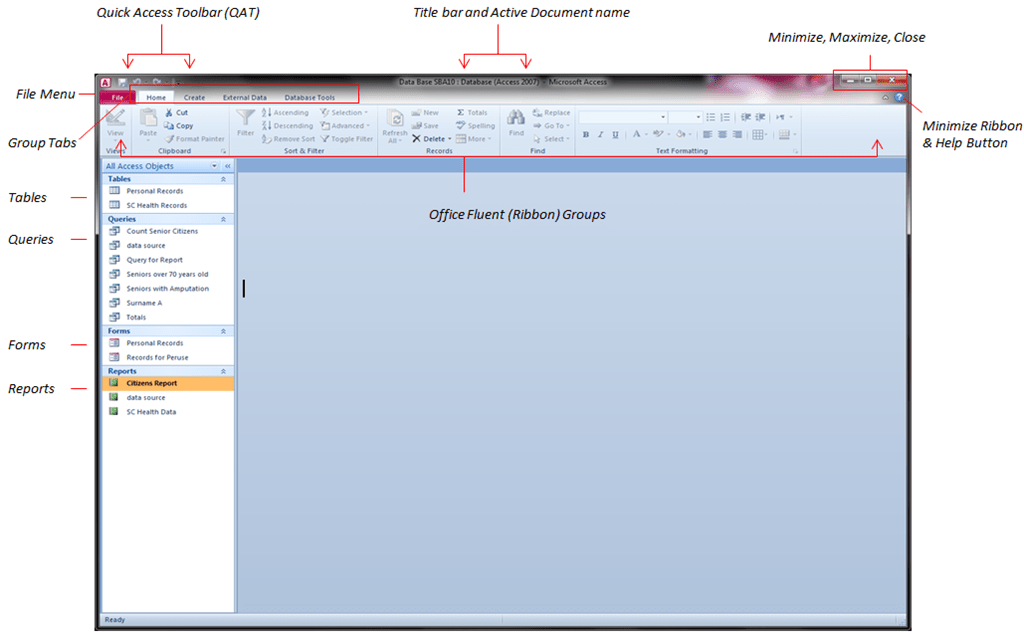Click the Filter funnel icon
The height and width of the screenshot is (632, 1024).
[246, 118]
